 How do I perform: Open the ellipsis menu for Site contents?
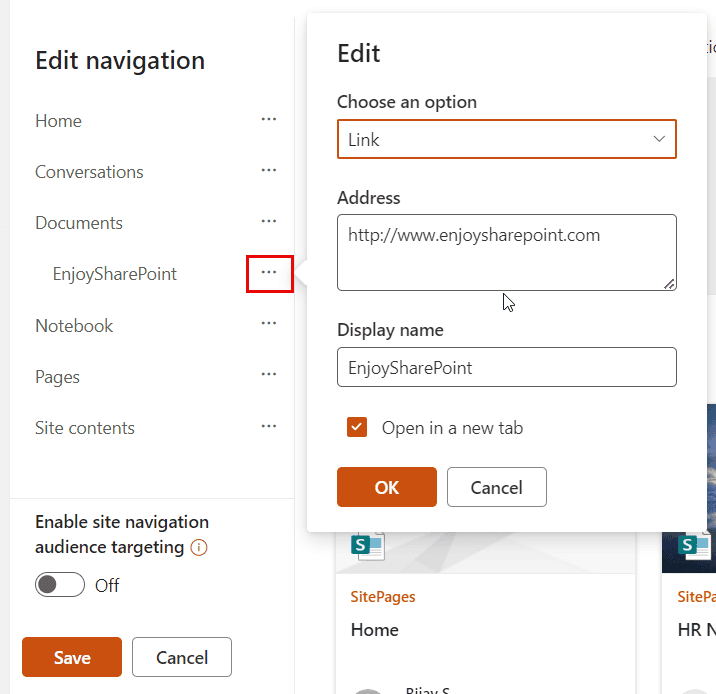click(x=268, y=426)
